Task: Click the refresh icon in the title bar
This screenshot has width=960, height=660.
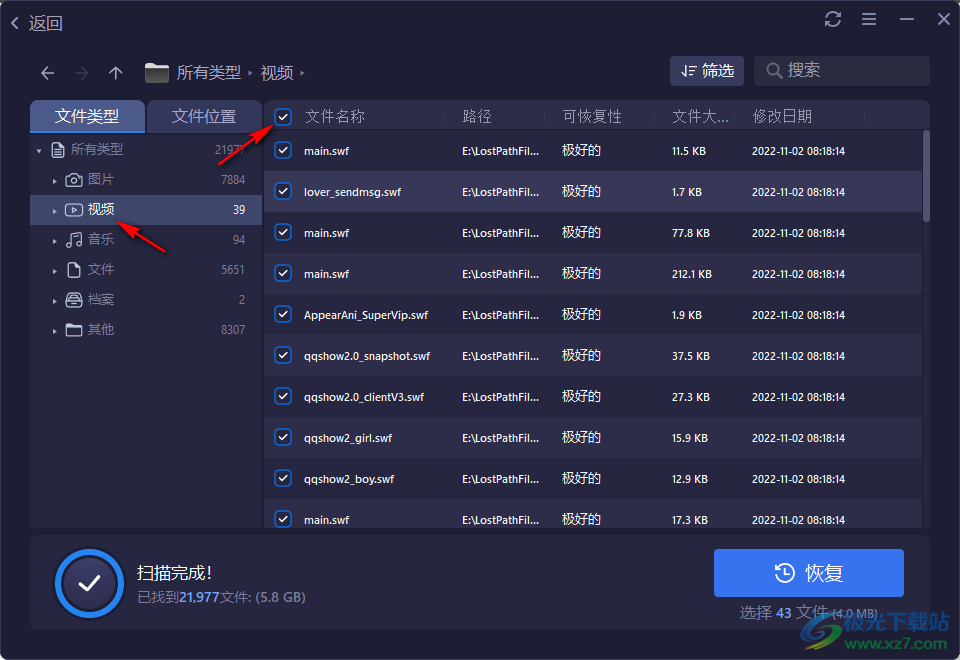Action: coord(833,19)
